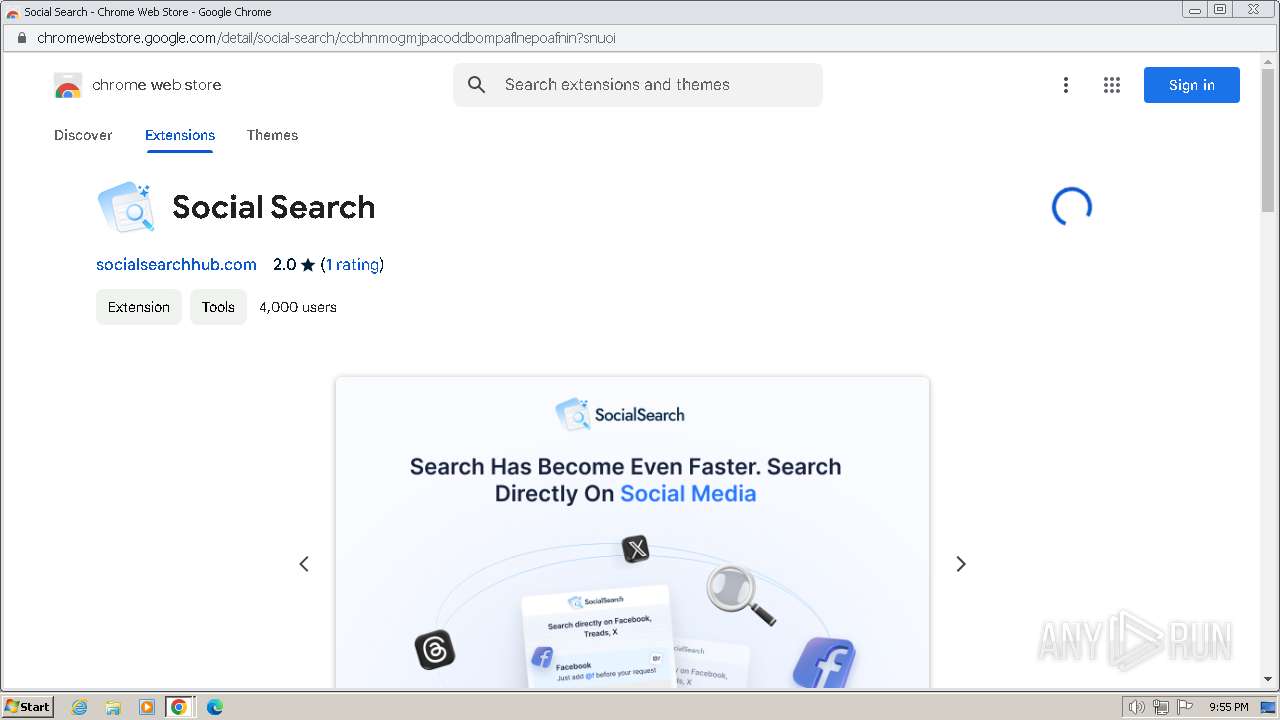Click the vertical page scrollbar
The width and height of the screenshot is (1280, 720).
coord(1269,140)
